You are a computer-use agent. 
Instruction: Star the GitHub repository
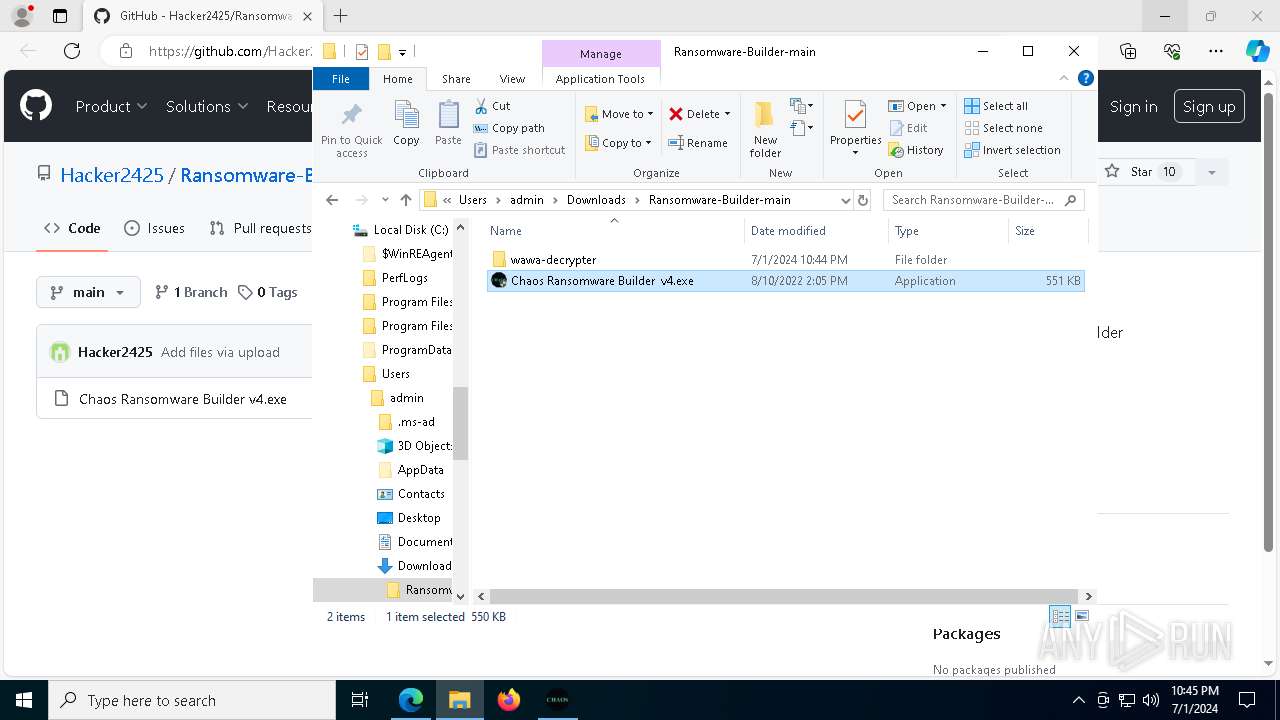tap(1142, 172)
